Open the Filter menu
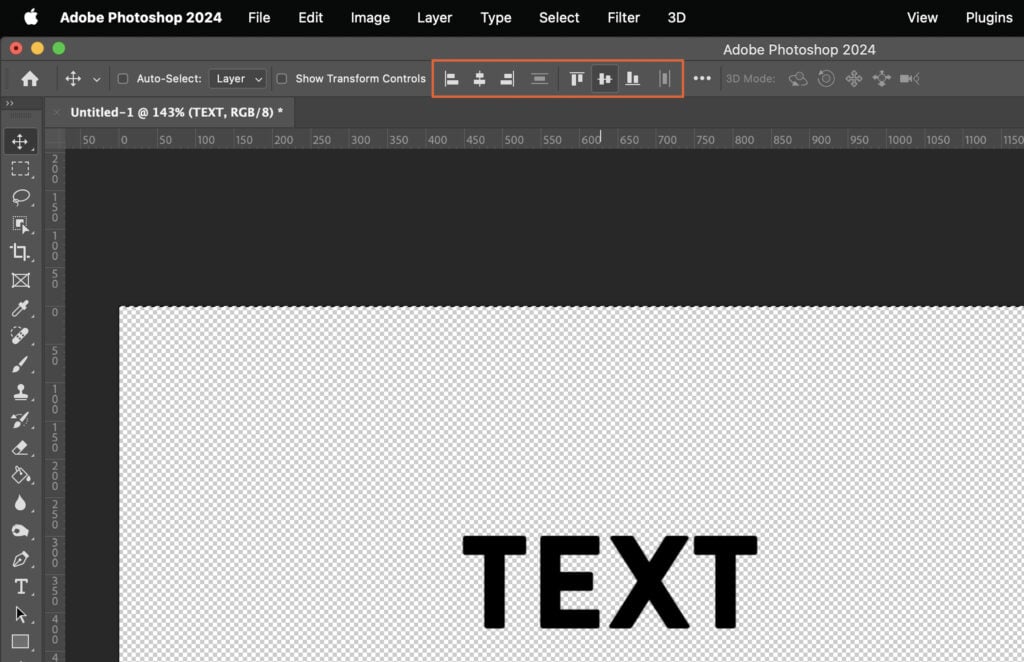This screenshot has height=662, width=1024. 623,17
